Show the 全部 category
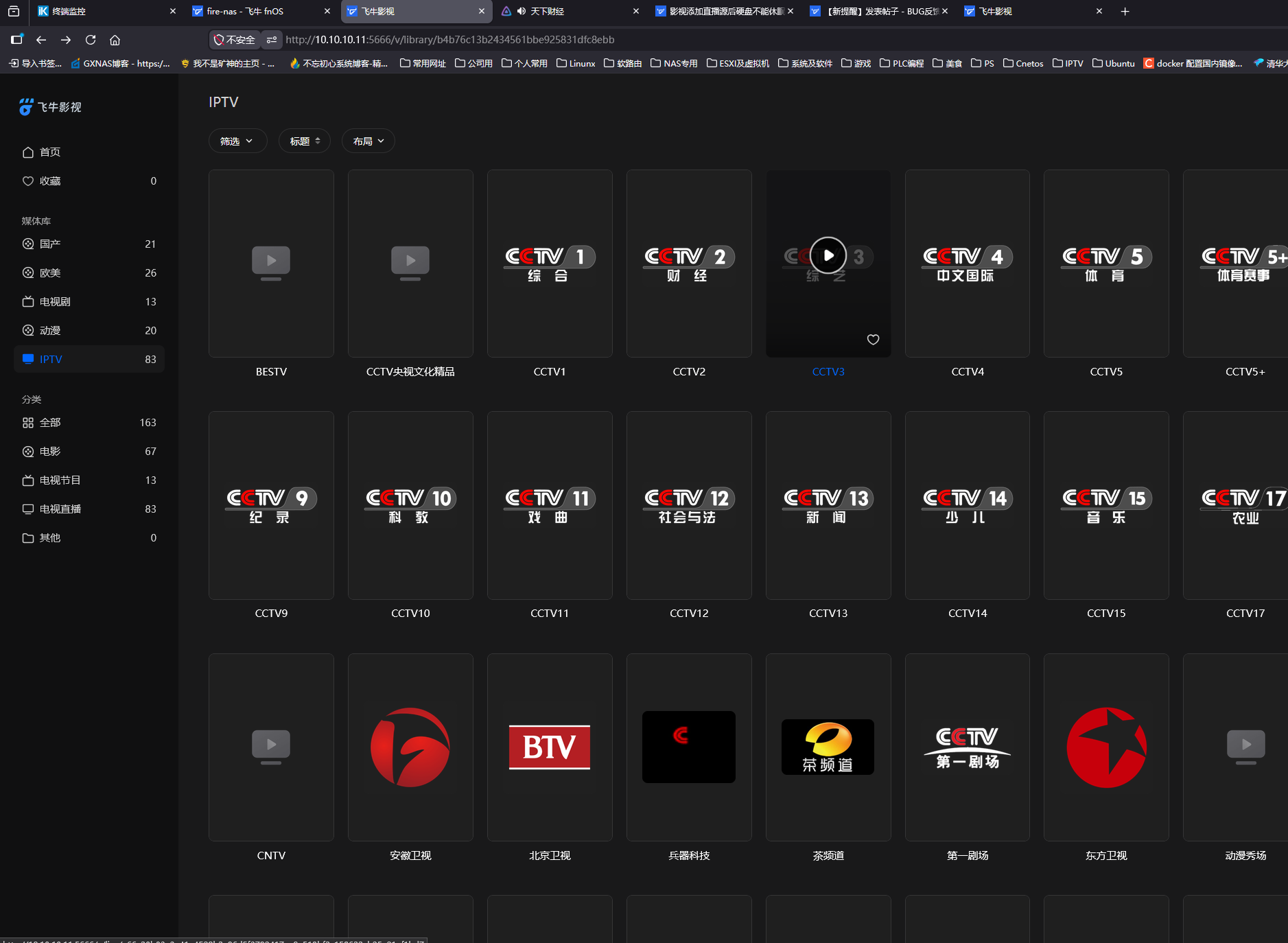This screenshot has height=943, width=1288. pos(89,423)
